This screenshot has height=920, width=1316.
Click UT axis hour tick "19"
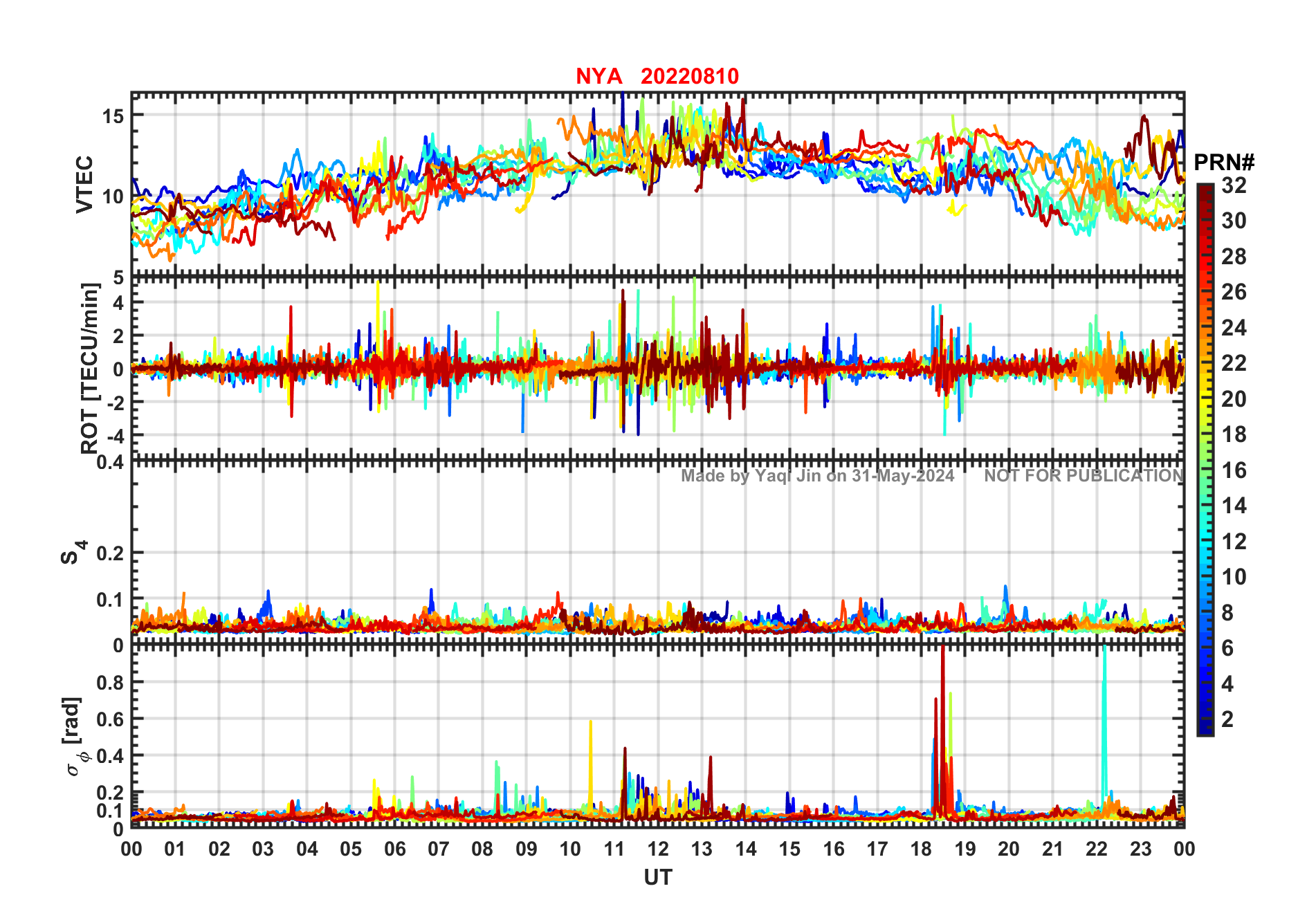[x=965, y=849]
